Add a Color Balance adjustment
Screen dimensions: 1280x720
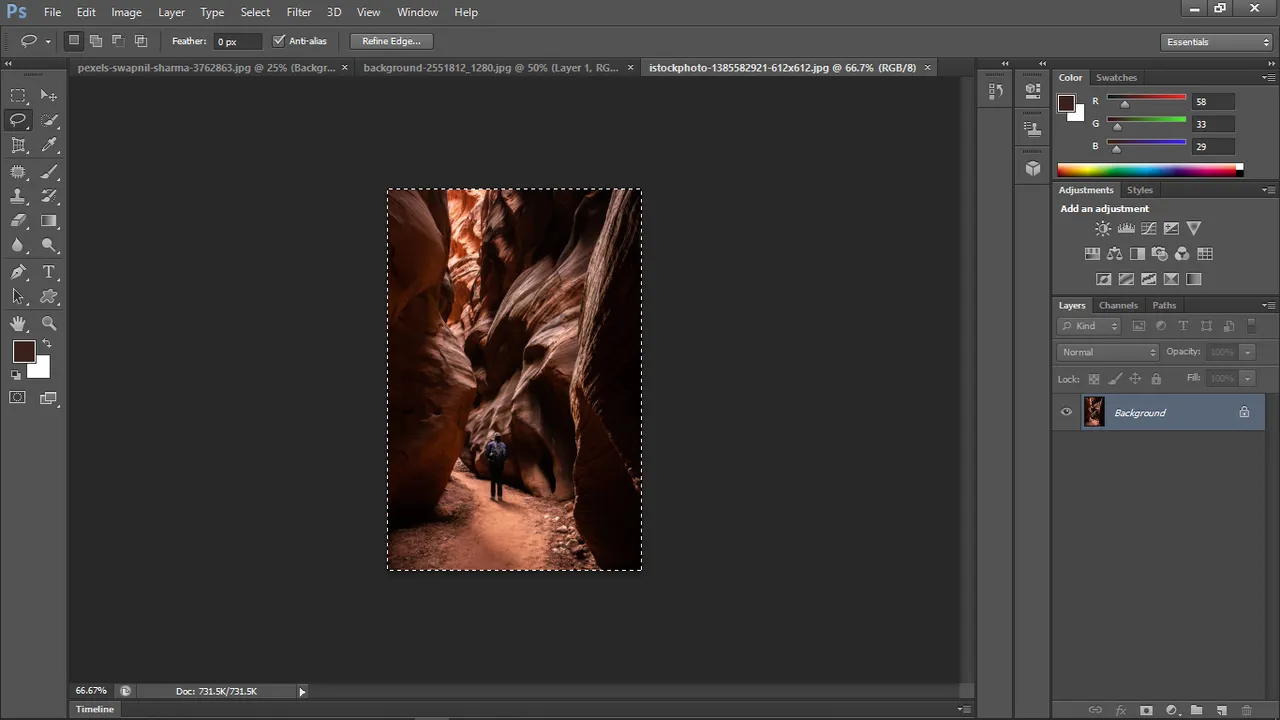coord(1115,254)
